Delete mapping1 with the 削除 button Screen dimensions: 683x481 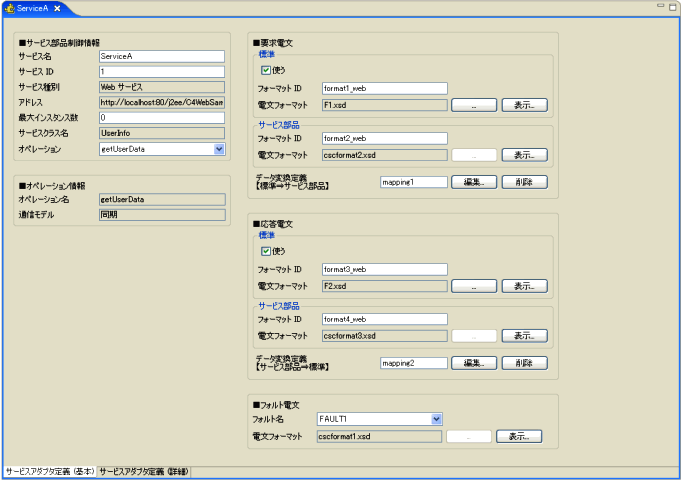coord(524,182)
